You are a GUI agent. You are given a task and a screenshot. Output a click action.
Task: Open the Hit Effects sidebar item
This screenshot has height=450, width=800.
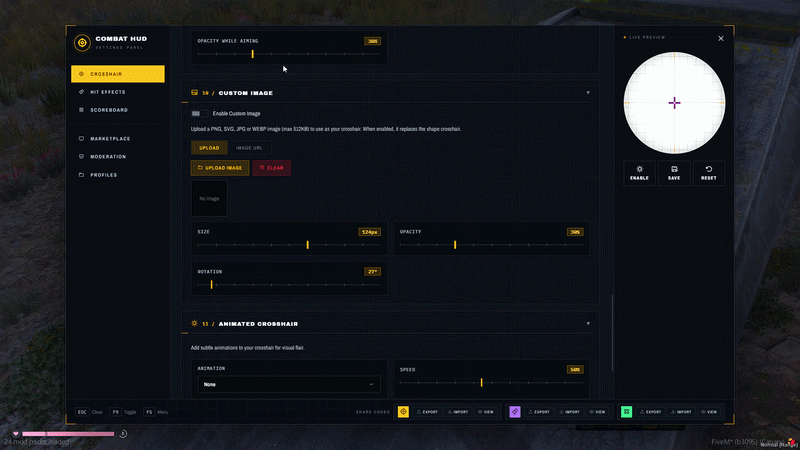point(118,92)
